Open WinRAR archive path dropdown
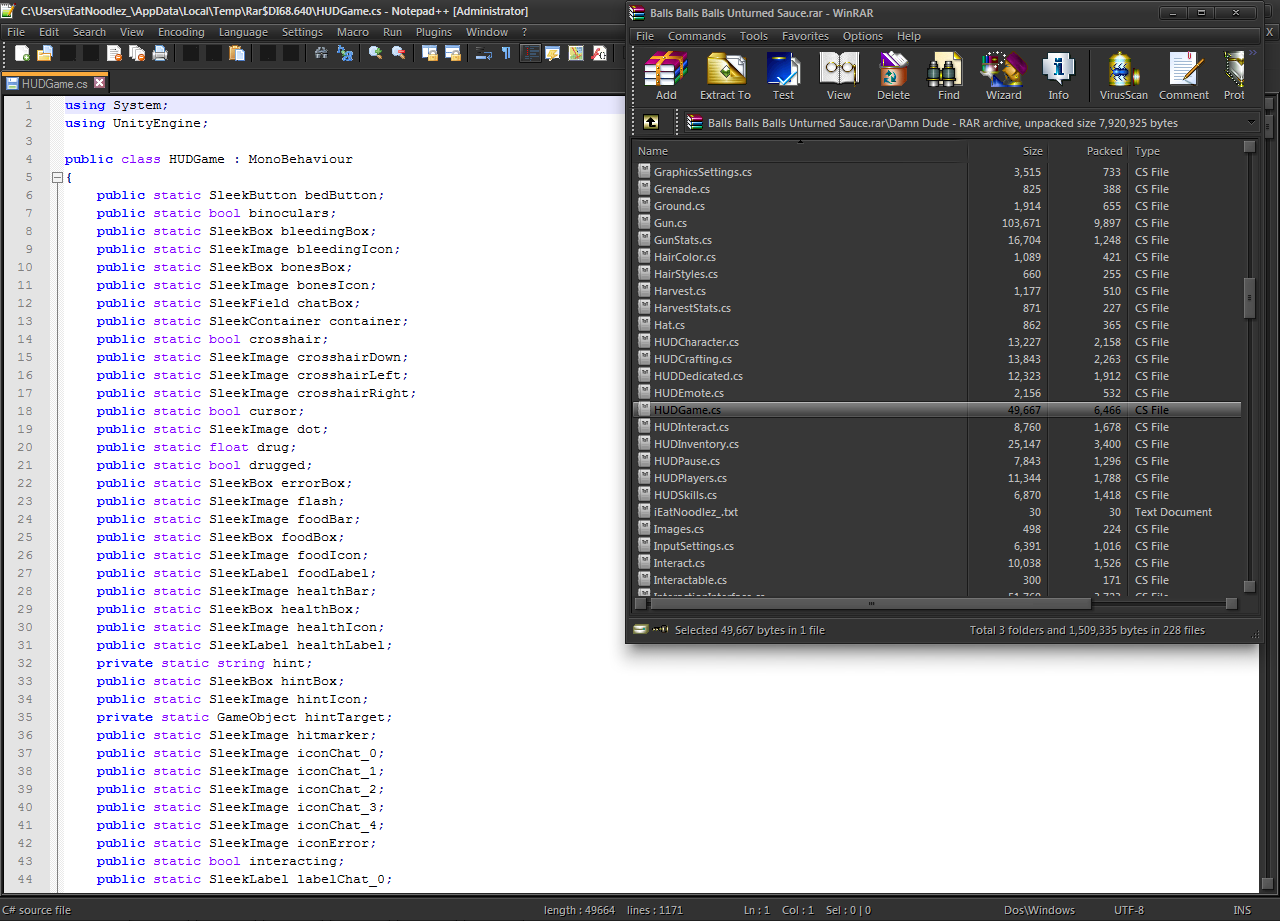This screenshot has height=921, width=1280. [x=1251, y=122]
